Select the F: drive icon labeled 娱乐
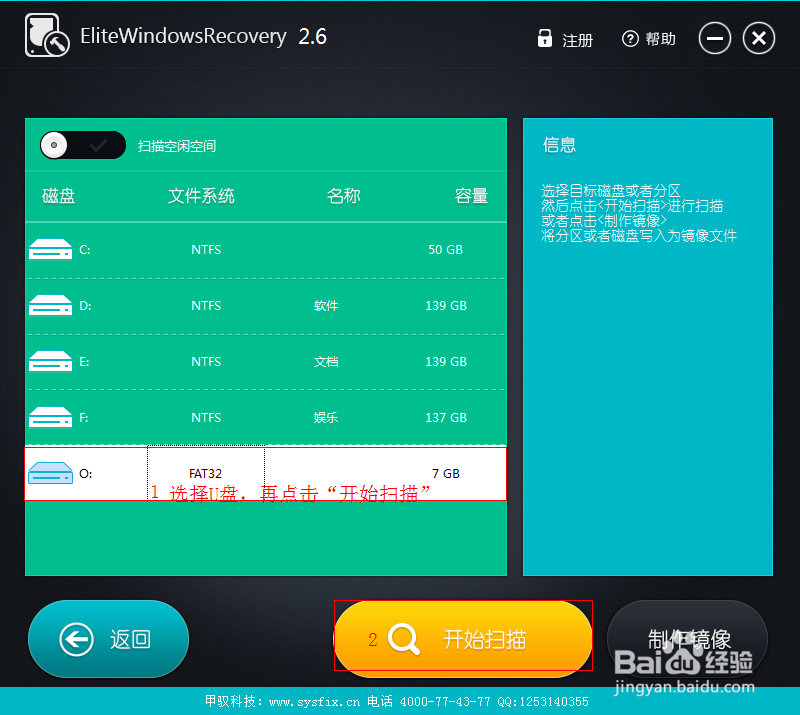The height and width of the screenshot is (715, 800). pyautogui.click(x=50, y=417)
